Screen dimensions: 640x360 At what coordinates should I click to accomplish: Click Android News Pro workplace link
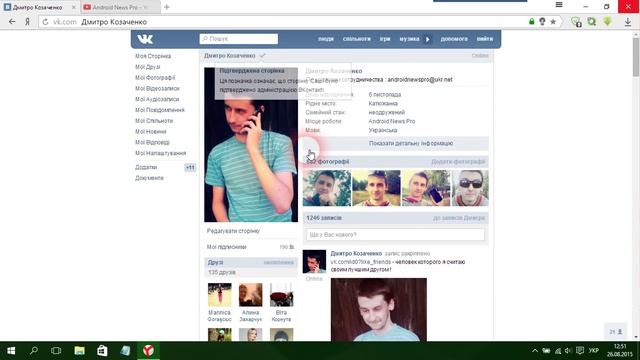[392, 121]
